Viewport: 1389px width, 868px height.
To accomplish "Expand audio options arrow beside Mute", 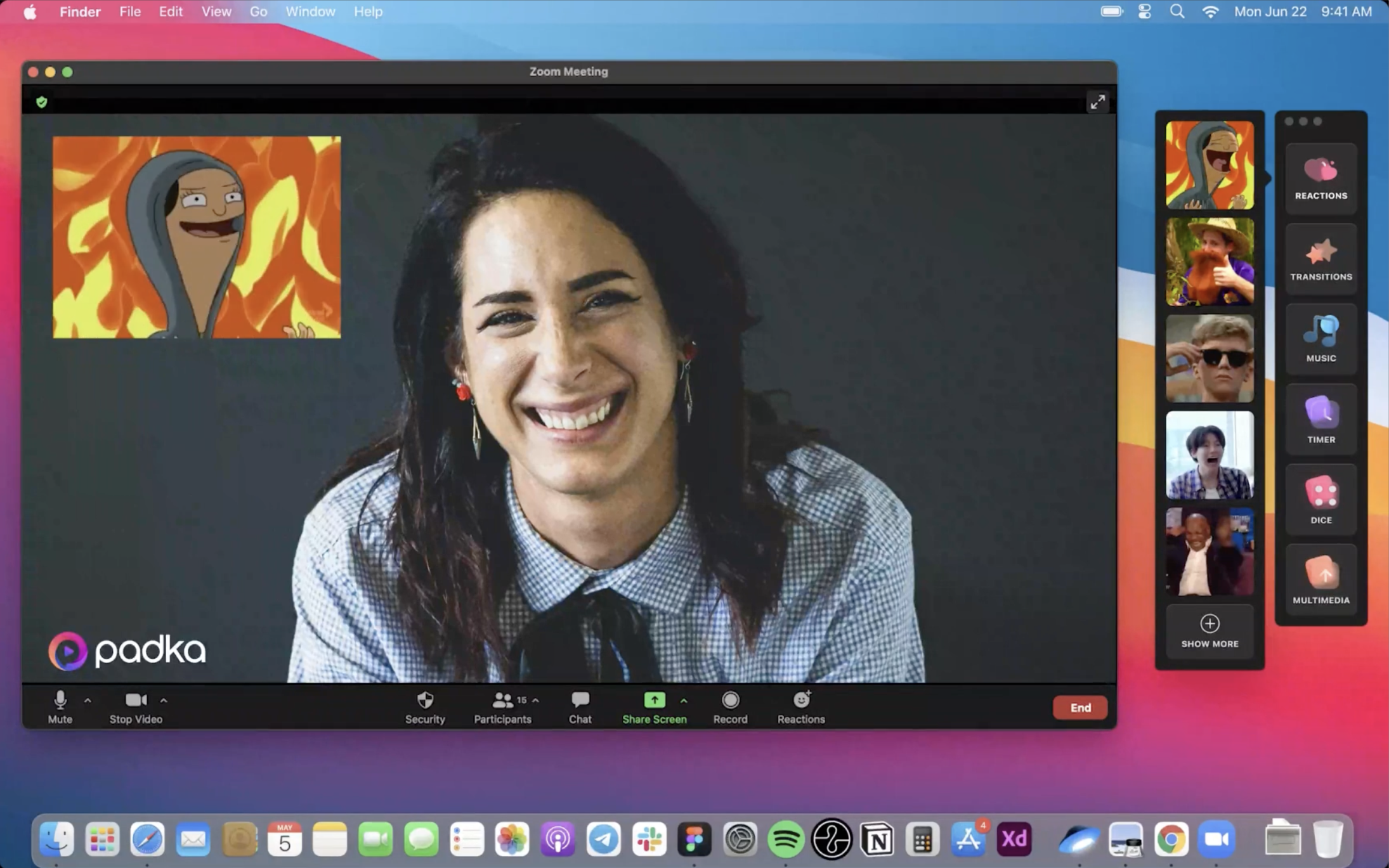I will [88, 701].
